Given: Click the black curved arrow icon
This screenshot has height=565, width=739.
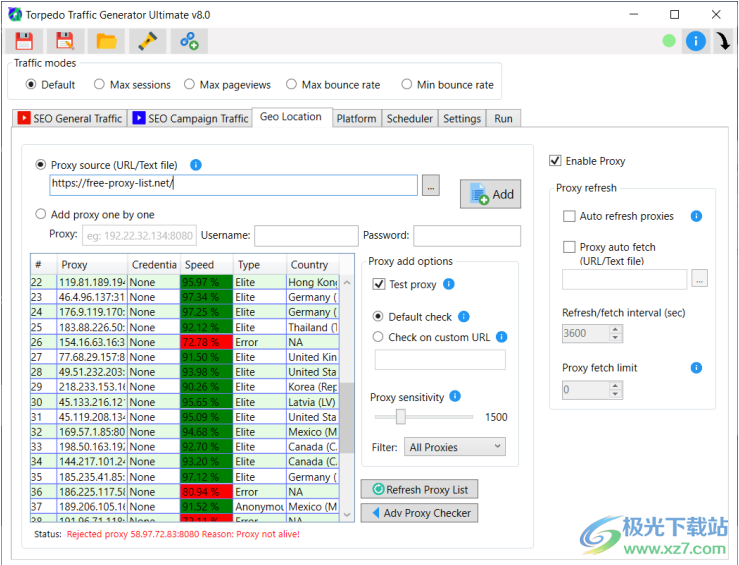Looking at the screenshot, I should [x=724, y=41].
